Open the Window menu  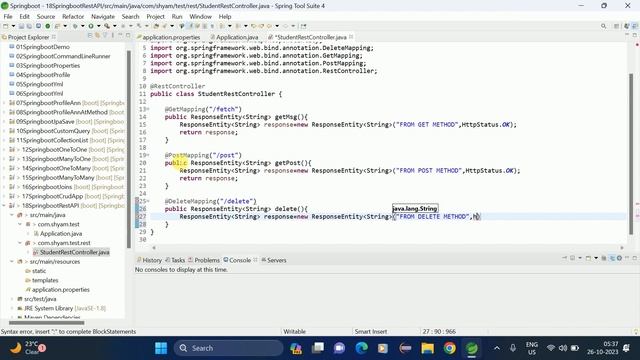(200, 17)
